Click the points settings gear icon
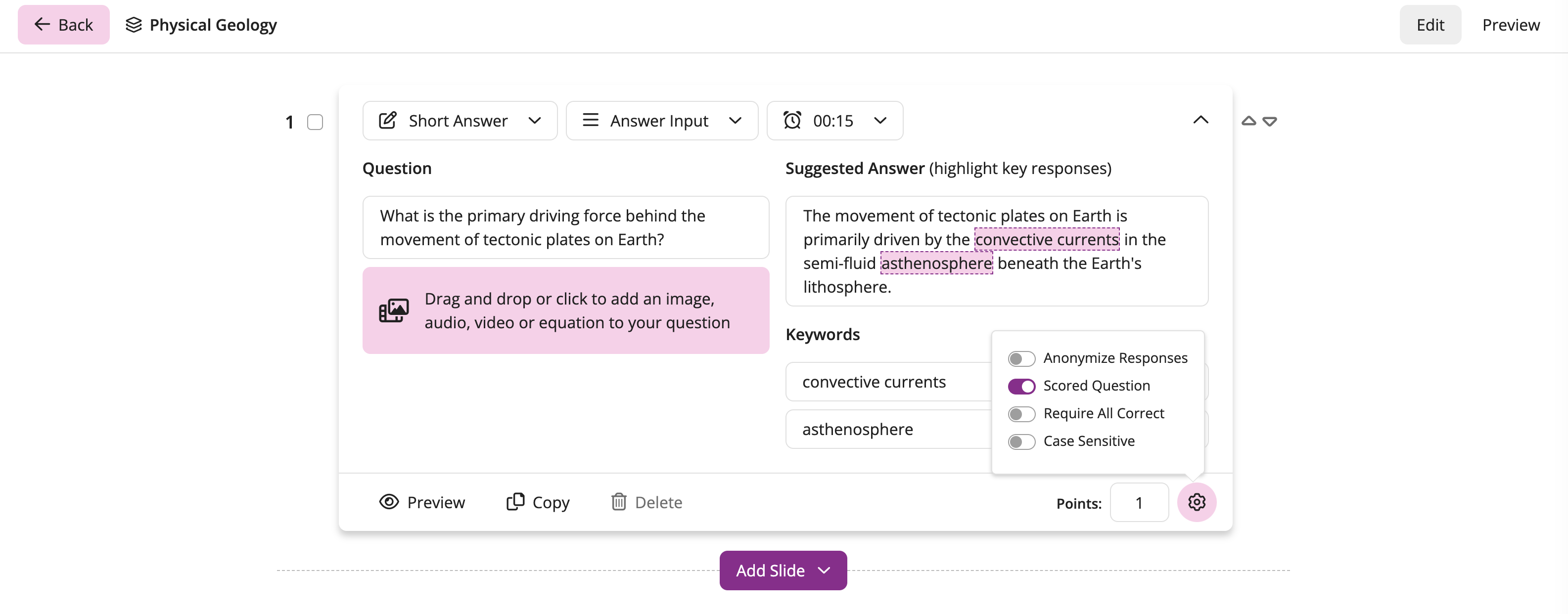This screenshot has width=1568, height=614. pyautogui.click(x=1197, y=502)
